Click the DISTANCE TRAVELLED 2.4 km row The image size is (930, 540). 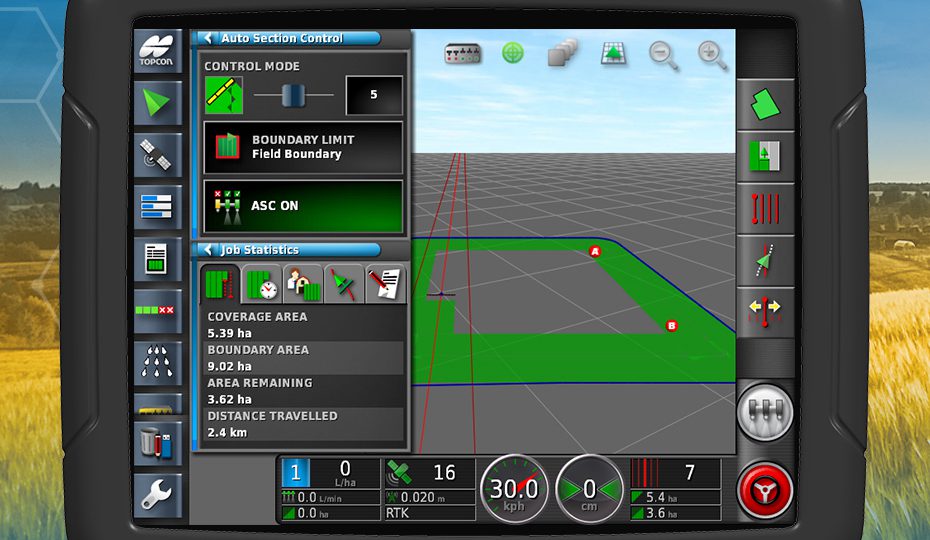303,424
